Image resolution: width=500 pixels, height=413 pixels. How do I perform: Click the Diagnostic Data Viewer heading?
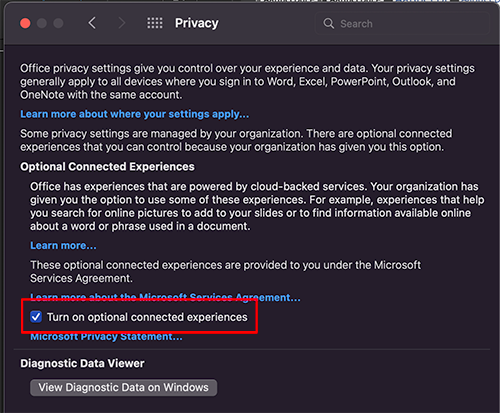click(82, 363)
